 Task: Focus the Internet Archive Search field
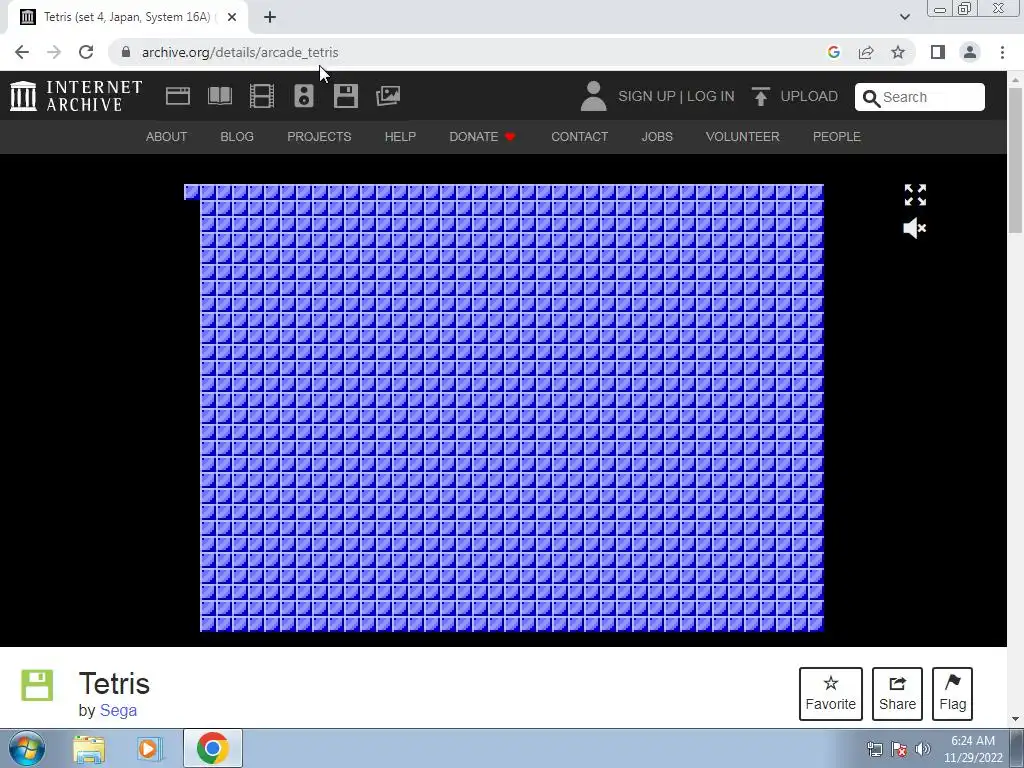[x=920, y=97]
